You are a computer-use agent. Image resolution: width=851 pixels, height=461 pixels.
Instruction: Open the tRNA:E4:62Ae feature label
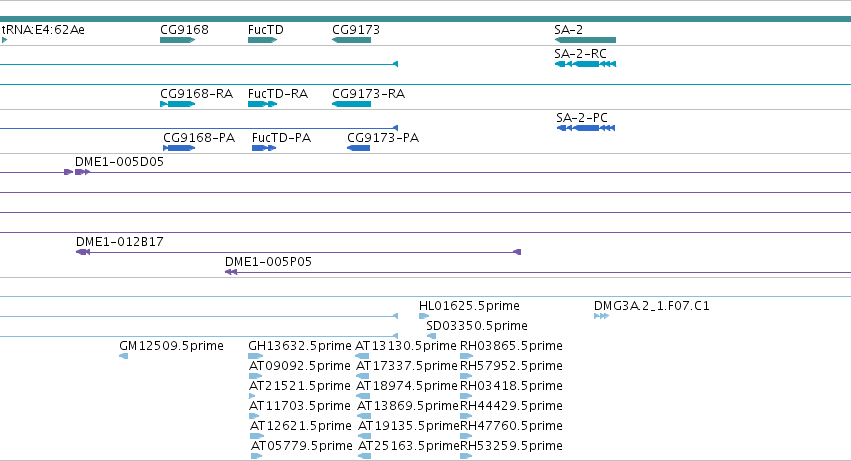pyautogui.click(x=43, y=29)
